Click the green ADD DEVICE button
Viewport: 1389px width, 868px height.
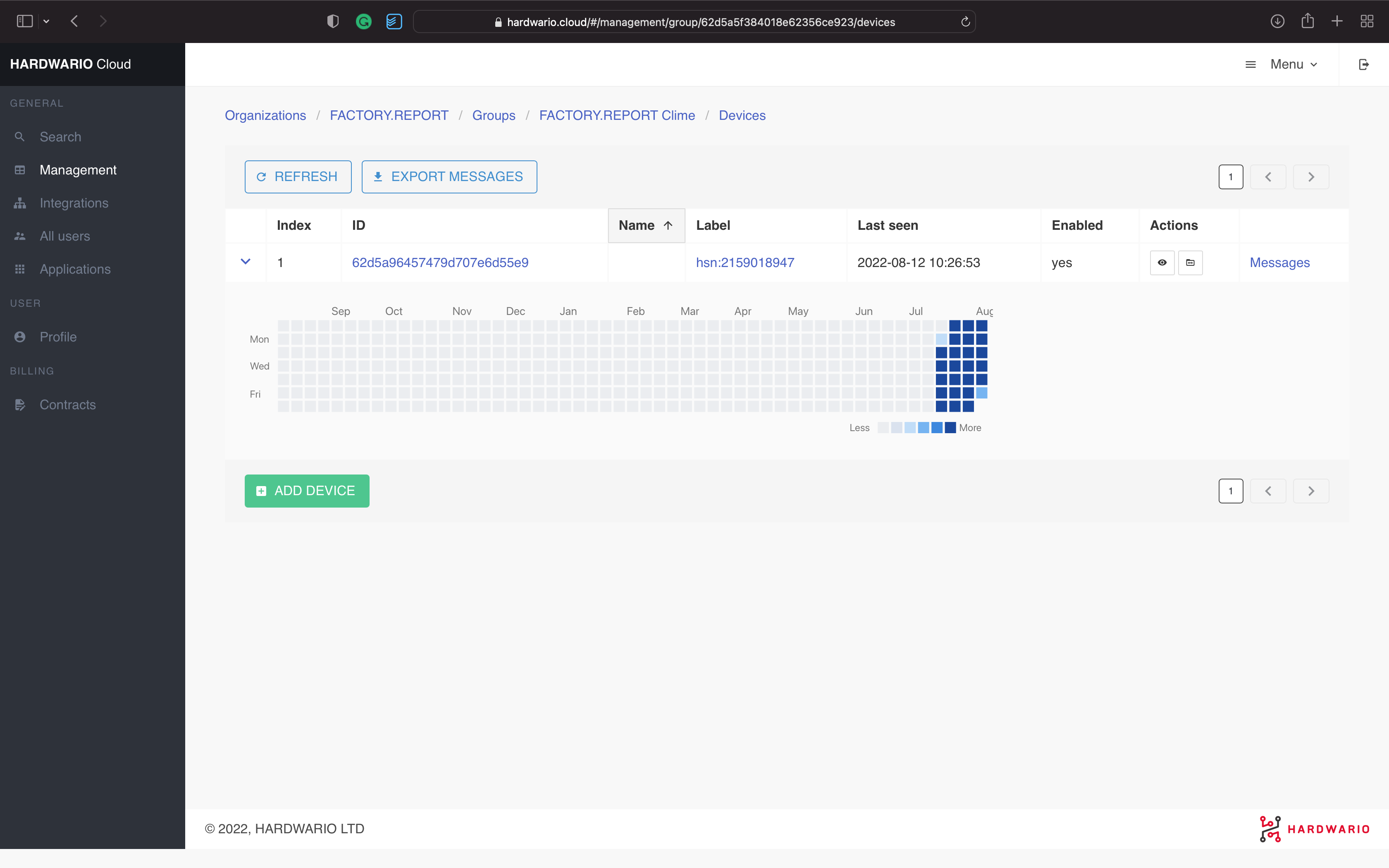pos(306,491)
